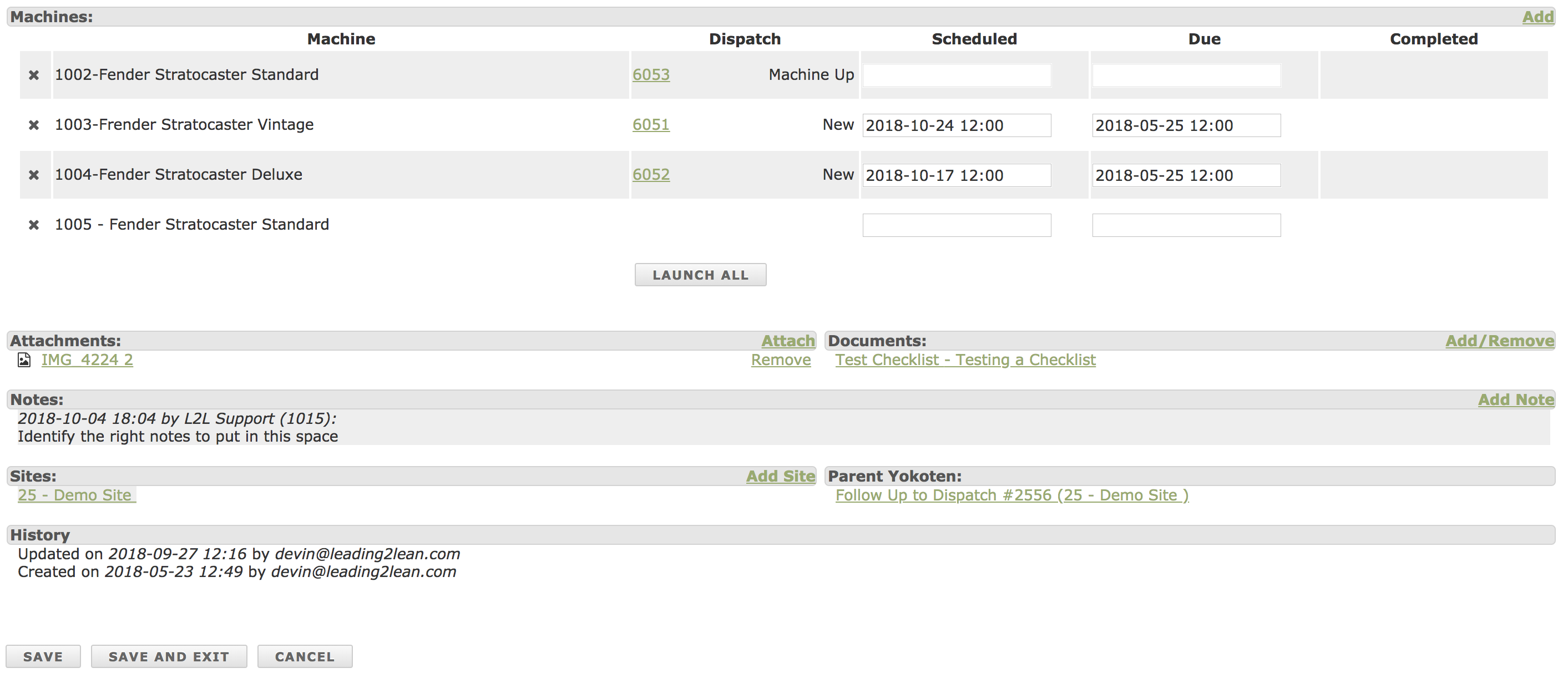Click note header by L2L Support (1015)

point(176,419)
